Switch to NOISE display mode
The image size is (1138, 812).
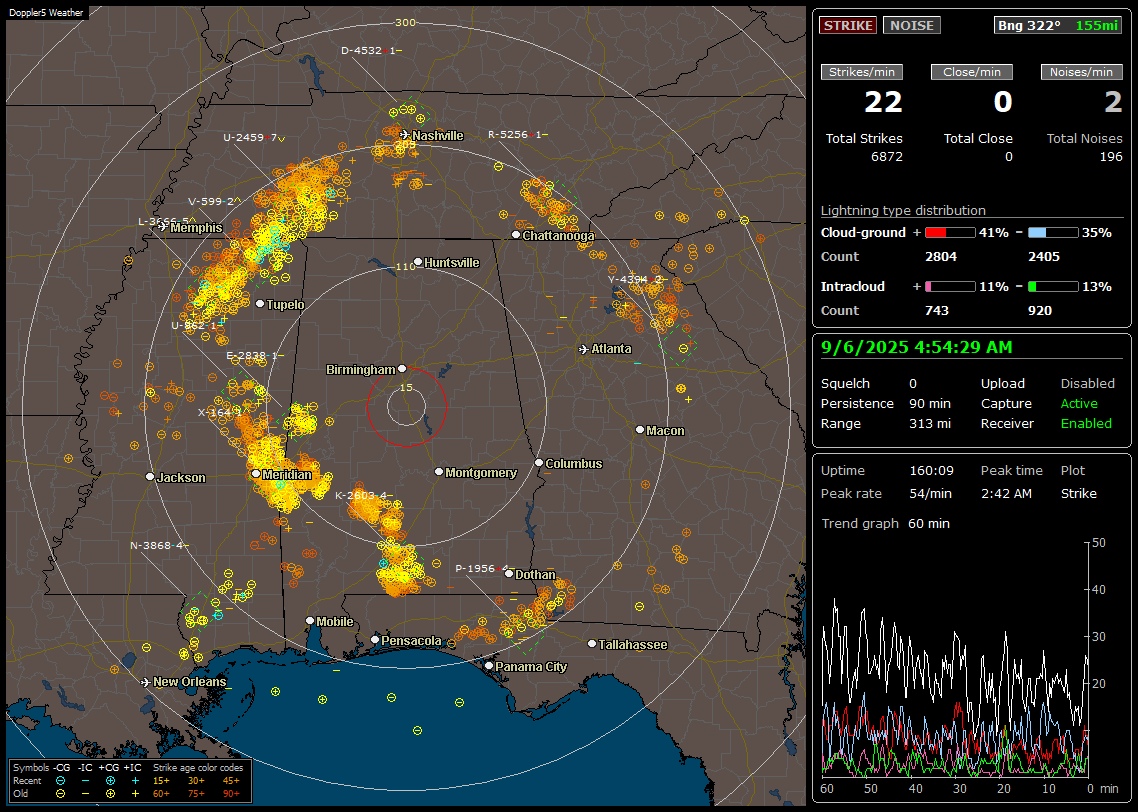click(912, 25)
